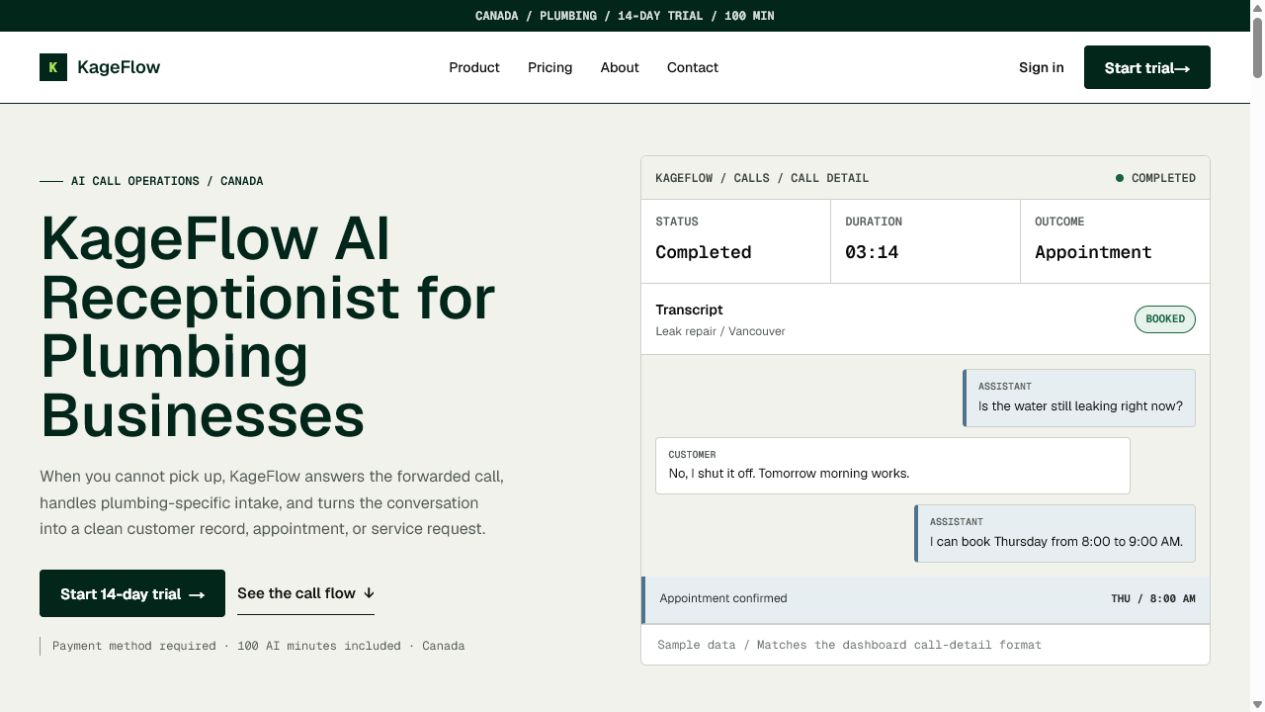Image resolution: width=1265 pixels, height=712 pixels.
Task: Open the Product menu item
Action: click(x=474, y=67)
